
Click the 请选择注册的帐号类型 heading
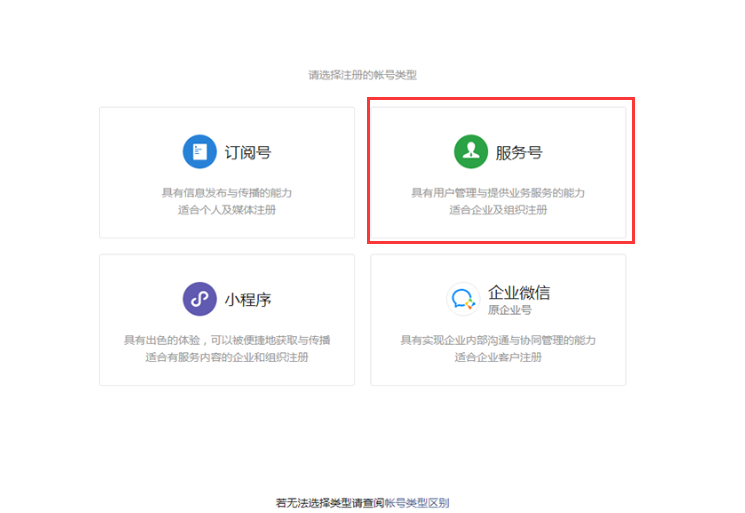363,75
